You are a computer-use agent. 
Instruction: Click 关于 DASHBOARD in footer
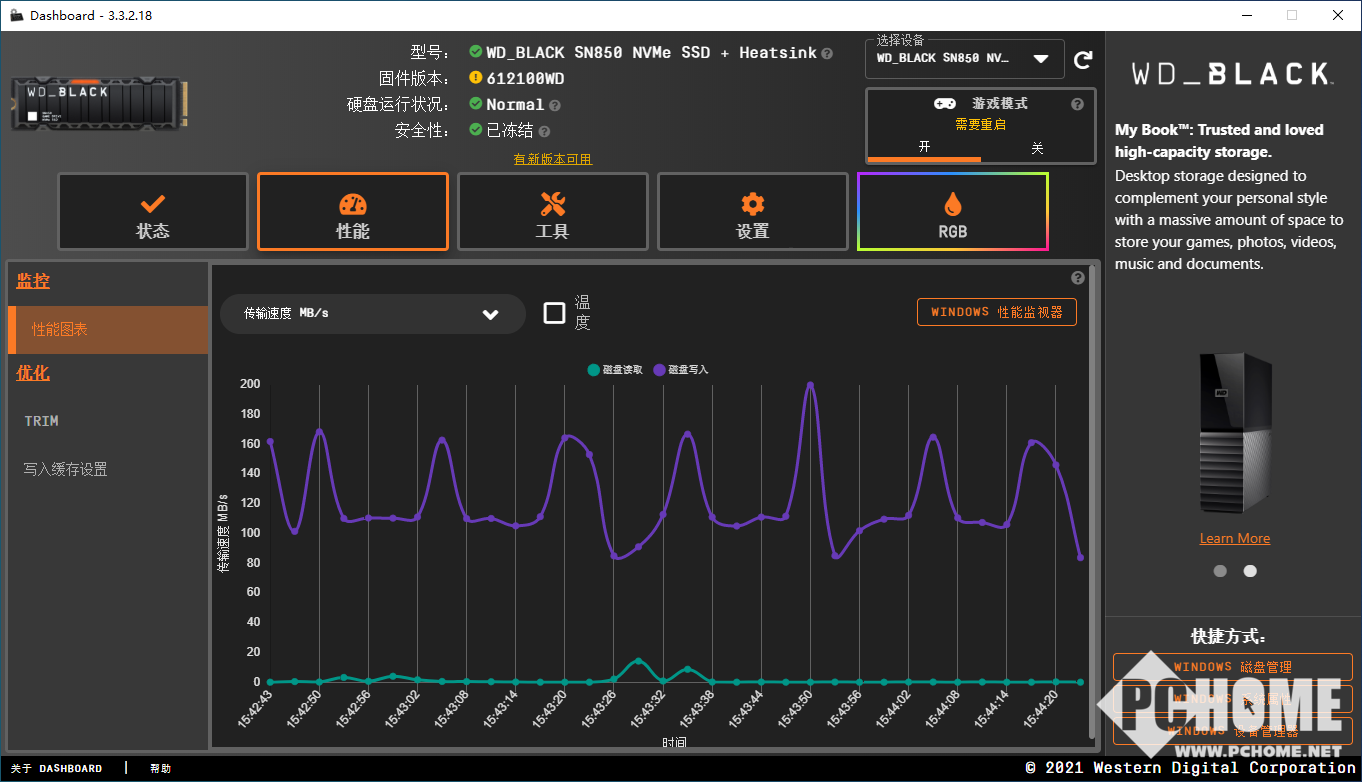pyautogui.click(x=57, y=769)
